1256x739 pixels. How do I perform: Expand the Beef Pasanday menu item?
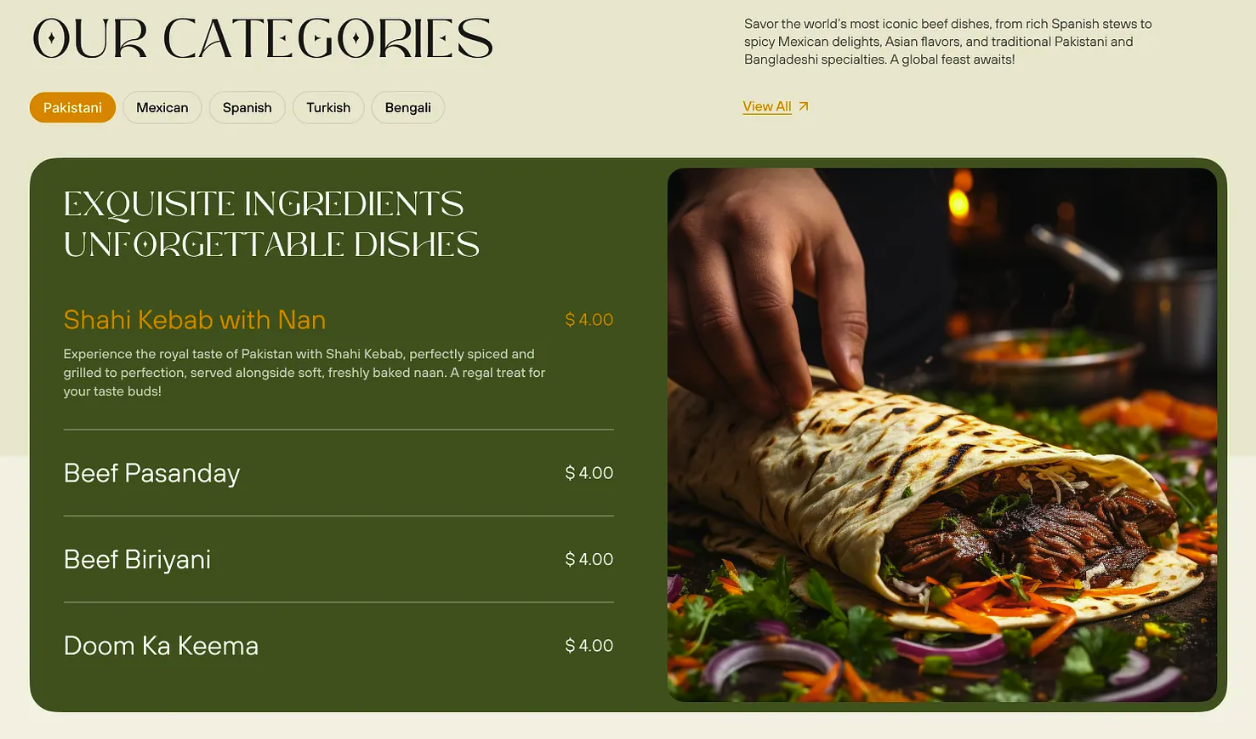[x=338, y=473]
